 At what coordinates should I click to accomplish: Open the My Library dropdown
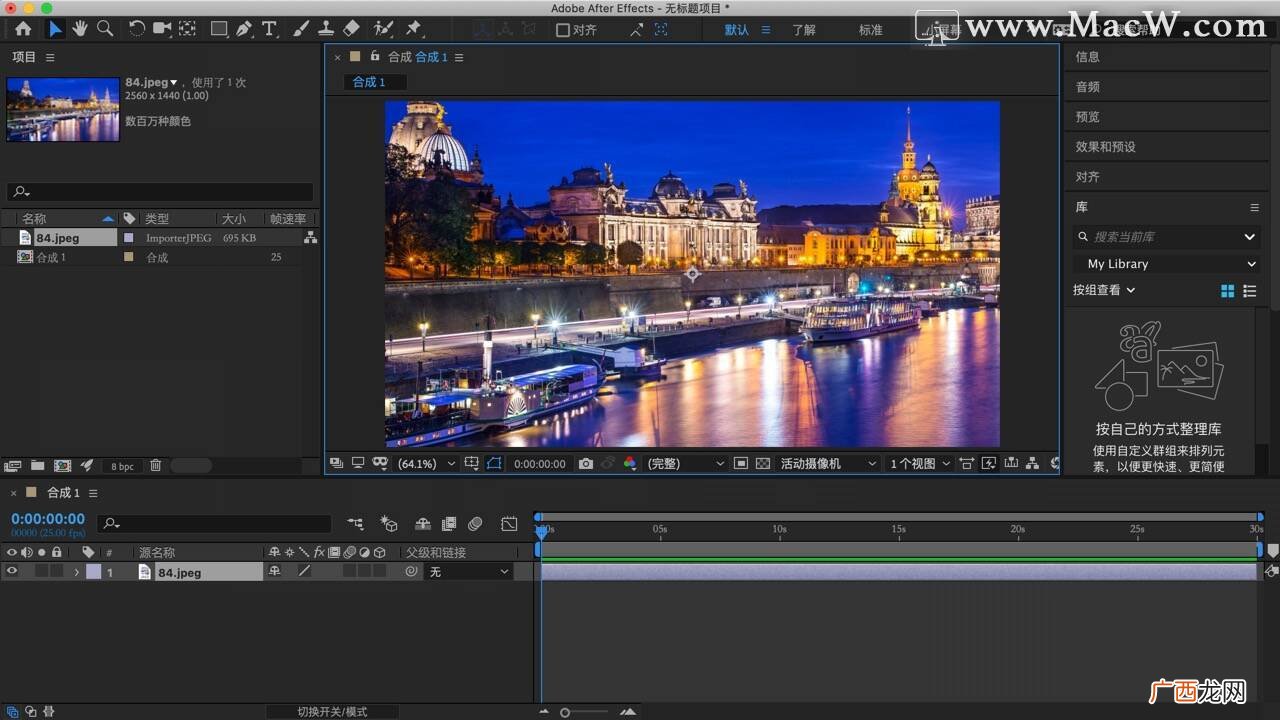(1166, 264)
